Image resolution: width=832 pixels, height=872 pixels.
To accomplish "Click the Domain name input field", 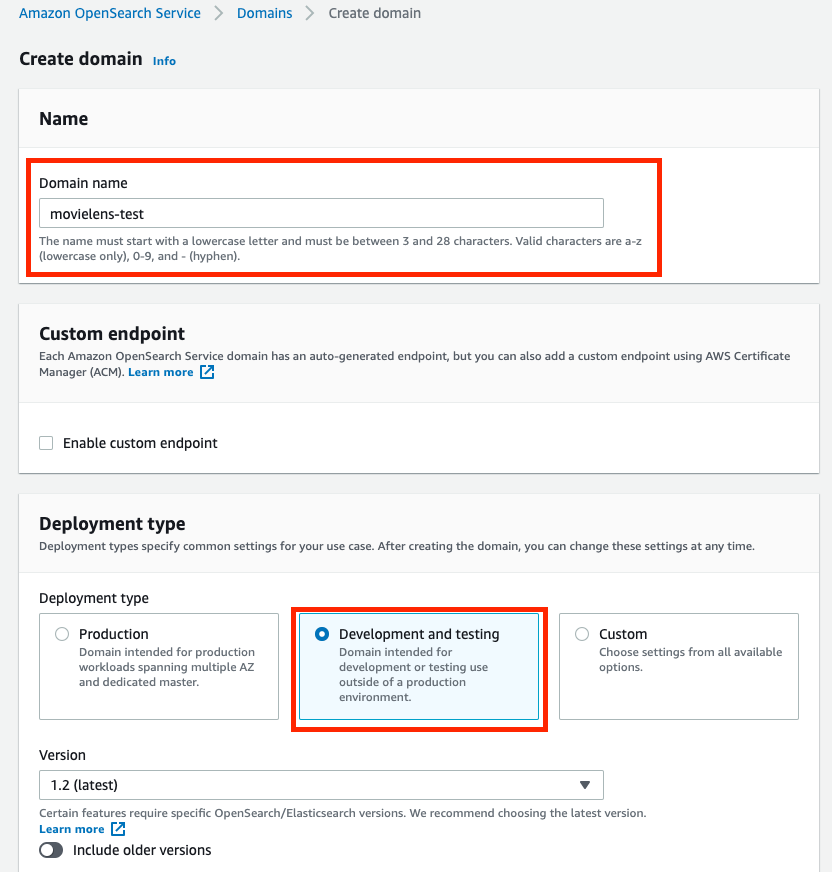I will coord(320,213).
